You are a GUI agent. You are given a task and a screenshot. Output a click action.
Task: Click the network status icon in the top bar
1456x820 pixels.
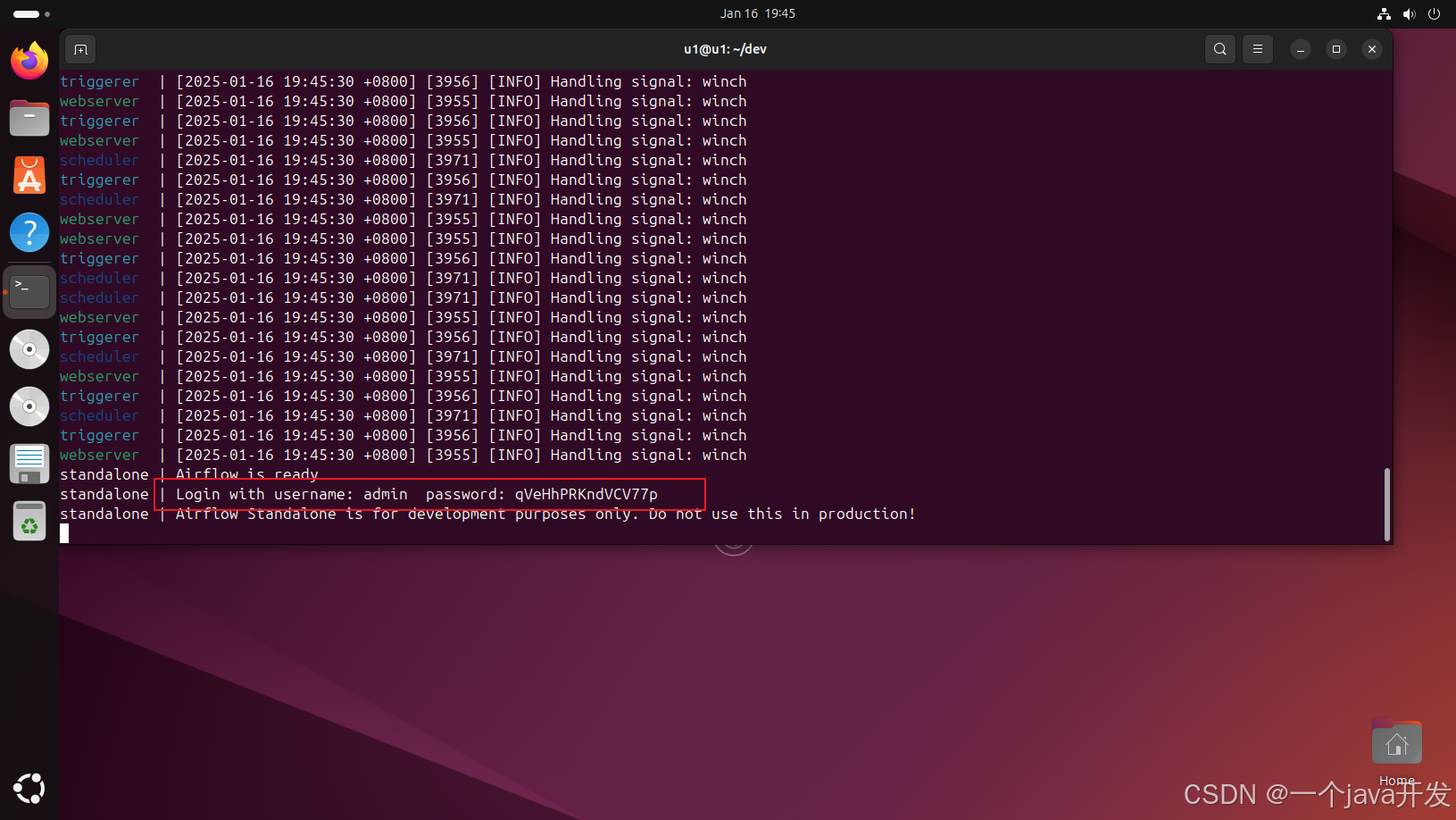coord(1384,13)
